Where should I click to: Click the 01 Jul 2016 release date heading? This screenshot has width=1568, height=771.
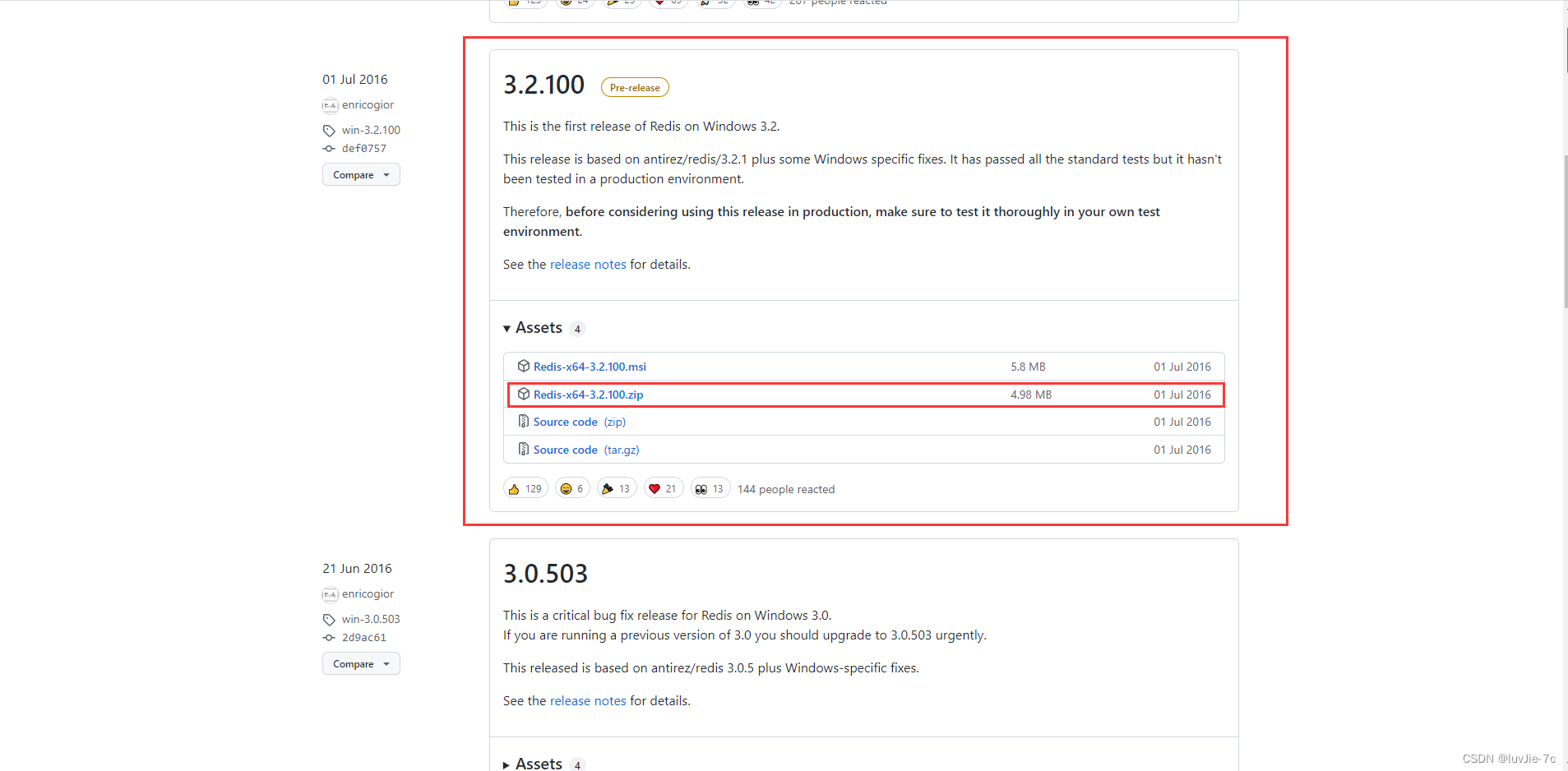click(x=355, y=80)
